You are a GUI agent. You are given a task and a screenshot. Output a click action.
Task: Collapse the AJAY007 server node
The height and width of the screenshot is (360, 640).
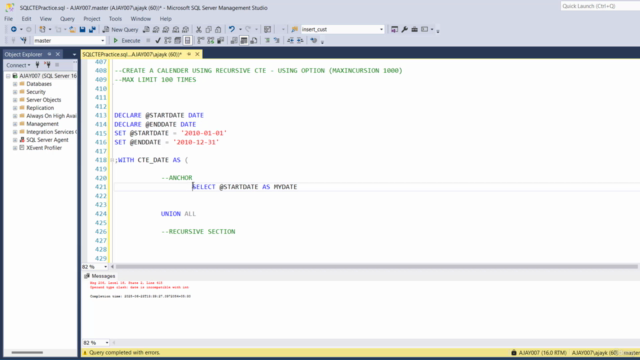click(8, 76)
